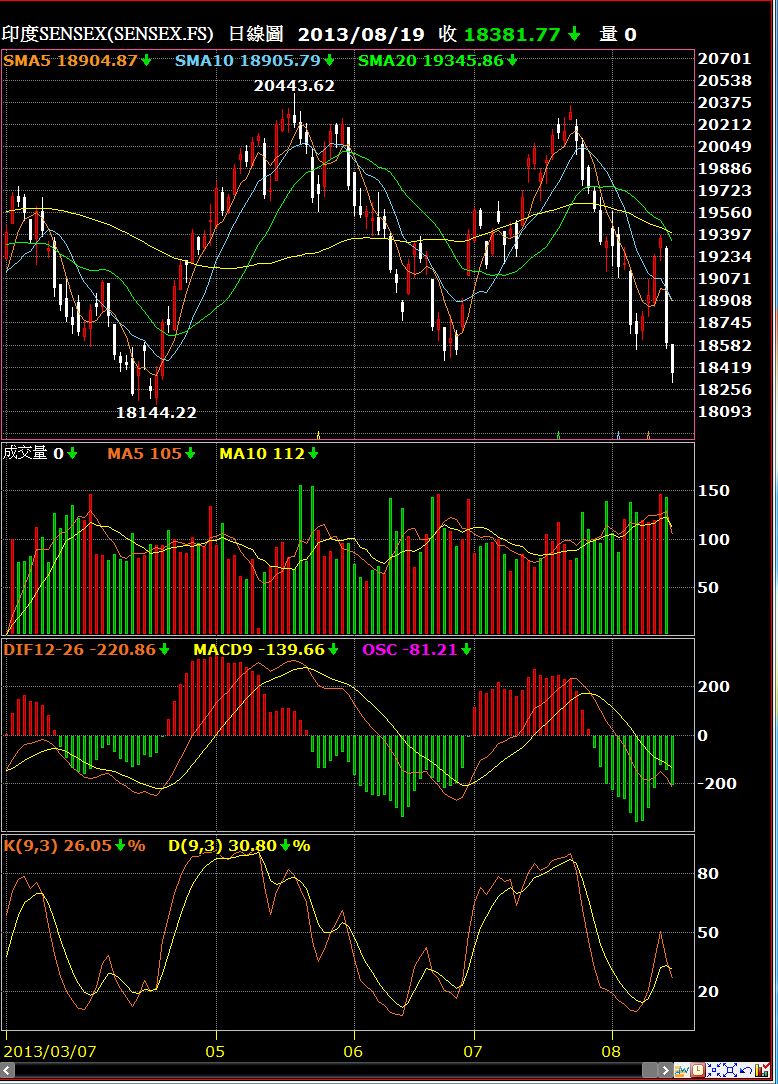Click the 150 volume axis value

coord(714,490)
